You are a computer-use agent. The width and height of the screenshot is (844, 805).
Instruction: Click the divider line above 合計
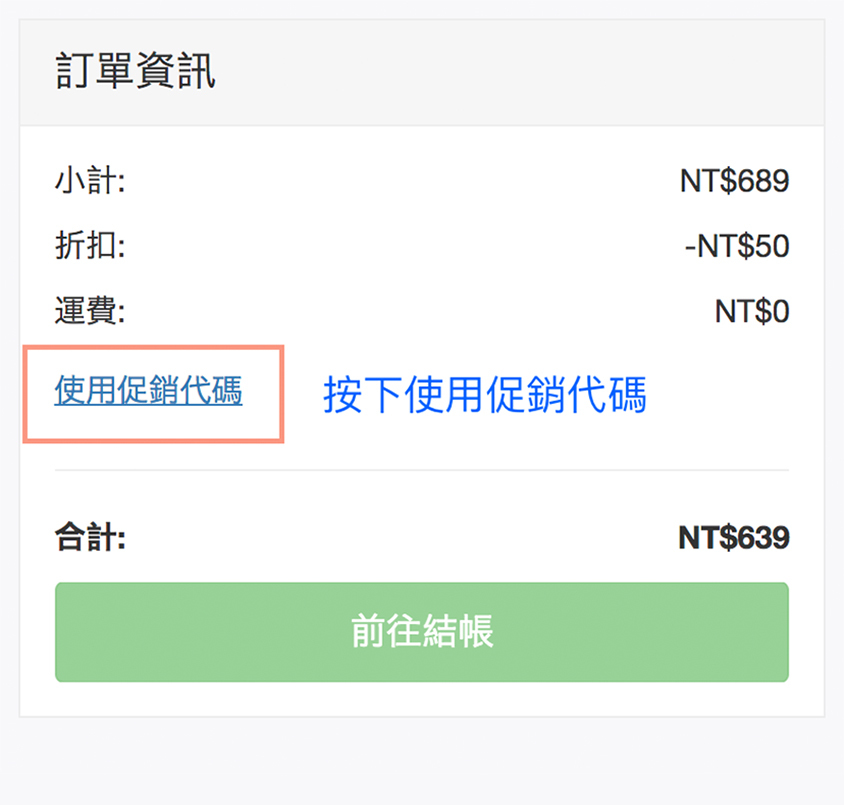point(421,469)
